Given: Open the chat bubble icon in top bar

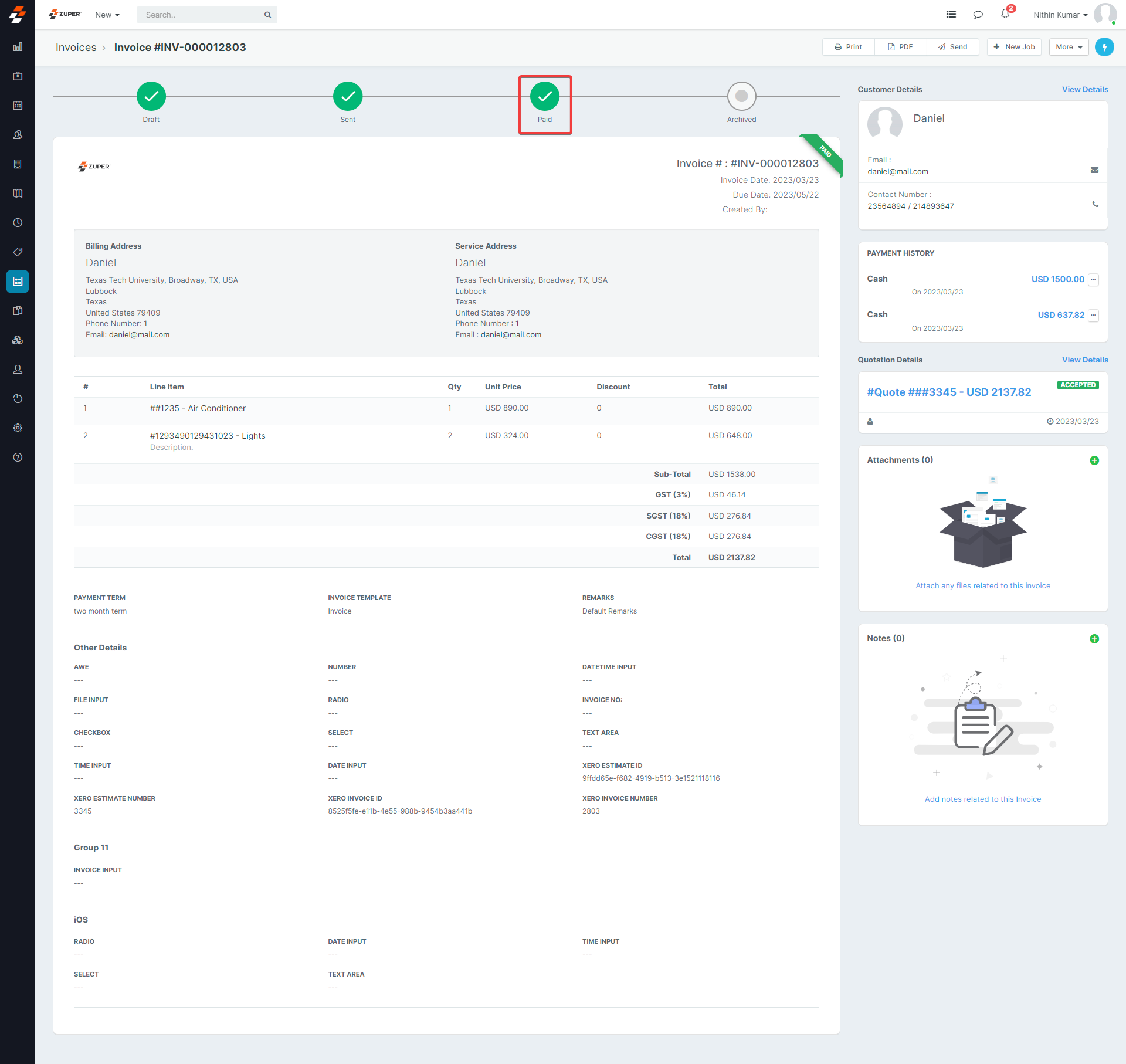Looking at the screenshot, I should pos(978,15).
